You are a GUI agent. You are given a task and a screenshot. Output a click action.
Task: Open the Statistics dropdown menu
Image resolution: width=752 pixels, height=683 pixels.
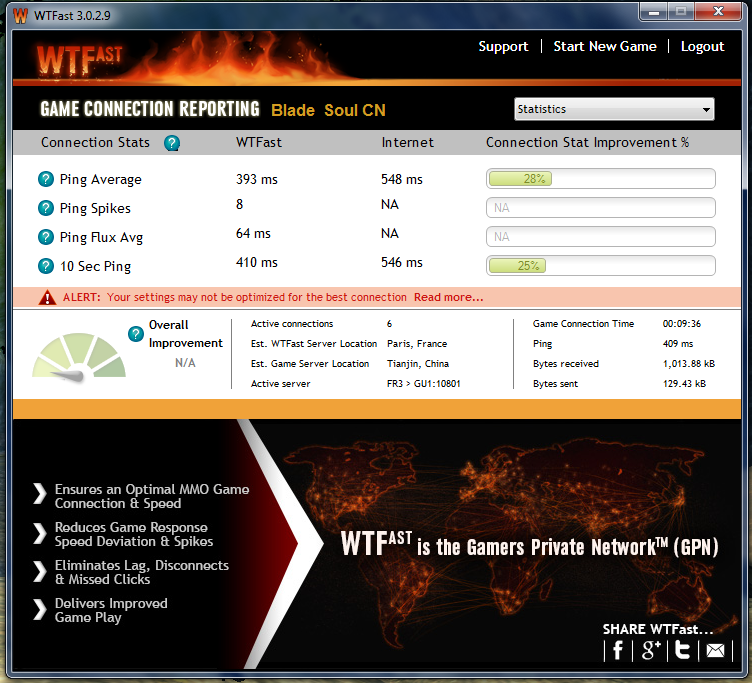pyautogui.click(x=614, y=109)
